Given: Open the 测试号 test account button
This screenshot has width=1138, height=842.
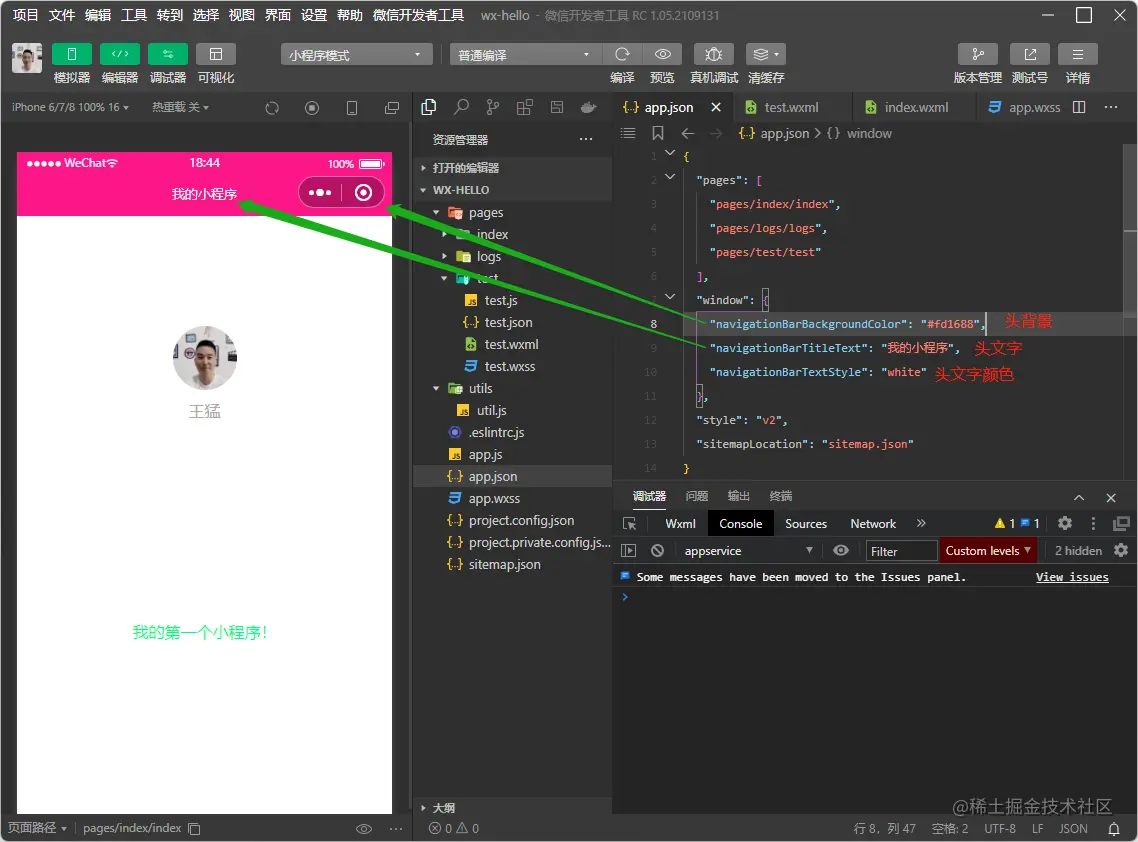Looking at the screenshot, I should tap(1030, 54).
